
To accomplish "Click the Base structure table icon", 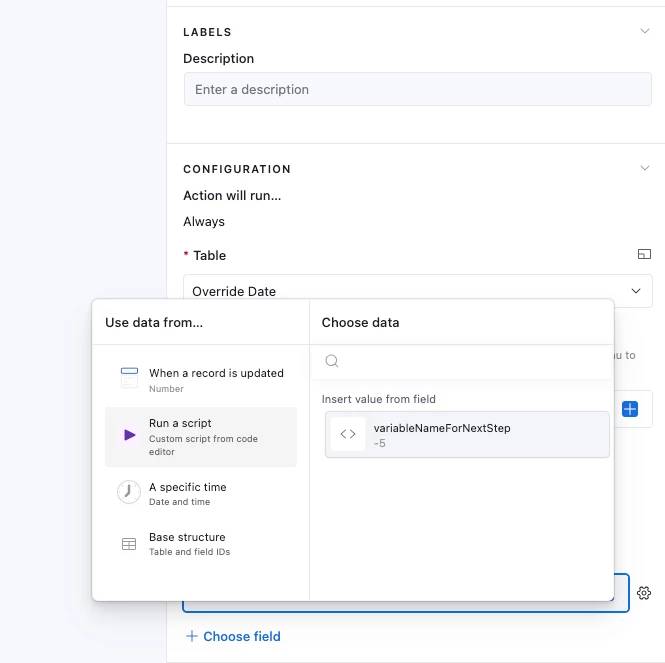I will coord(129,544).
